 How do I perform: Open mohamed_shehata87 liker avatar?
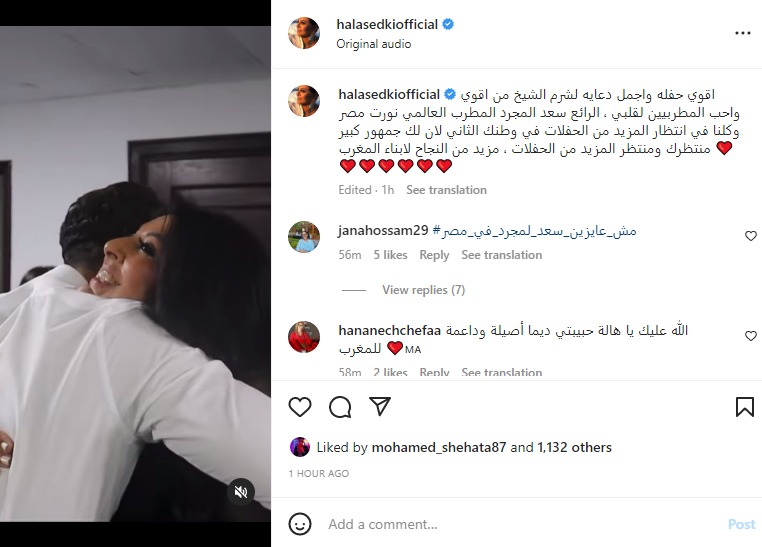300,447
